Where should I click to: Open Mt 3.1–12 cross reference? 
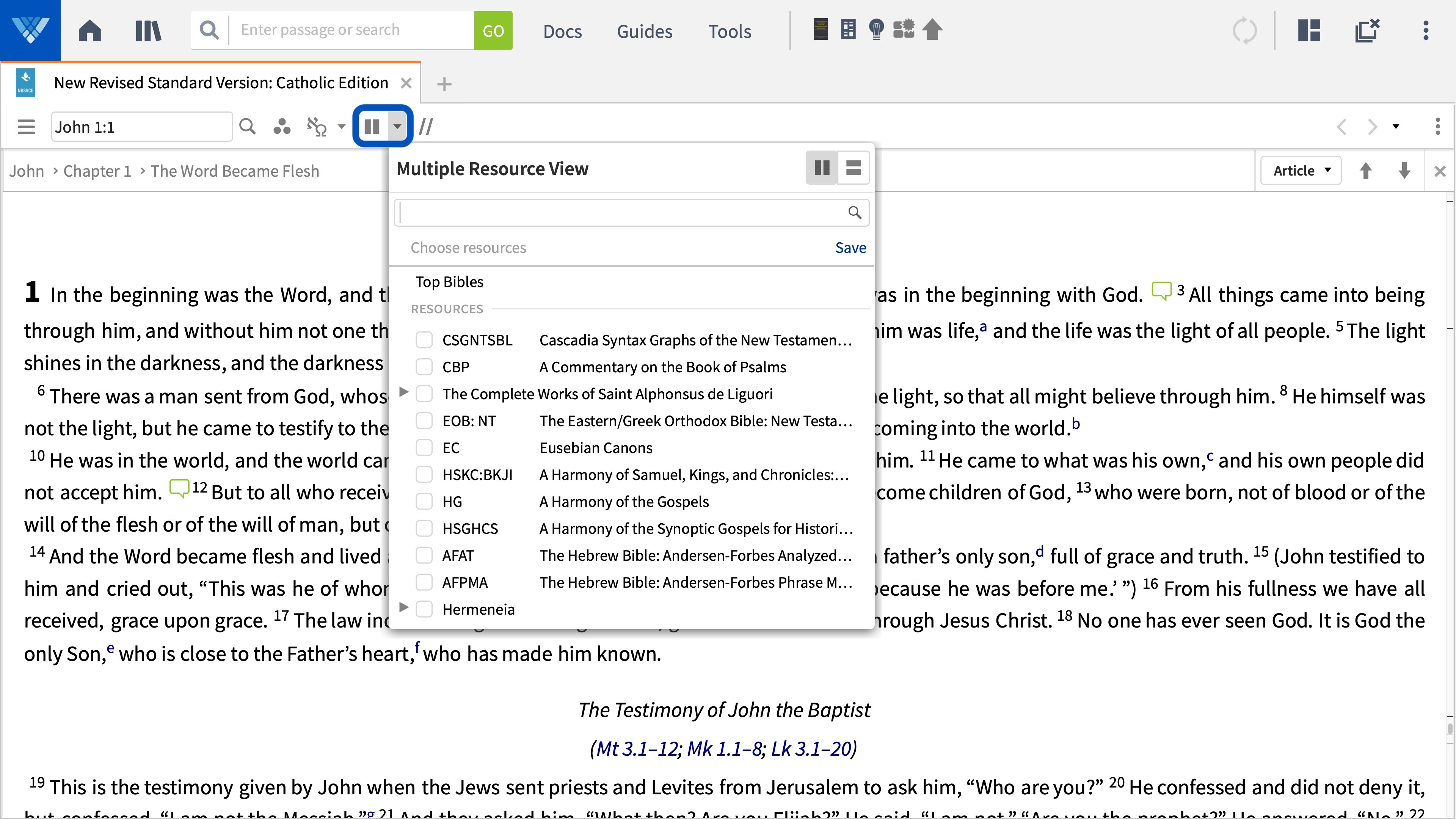637,748
